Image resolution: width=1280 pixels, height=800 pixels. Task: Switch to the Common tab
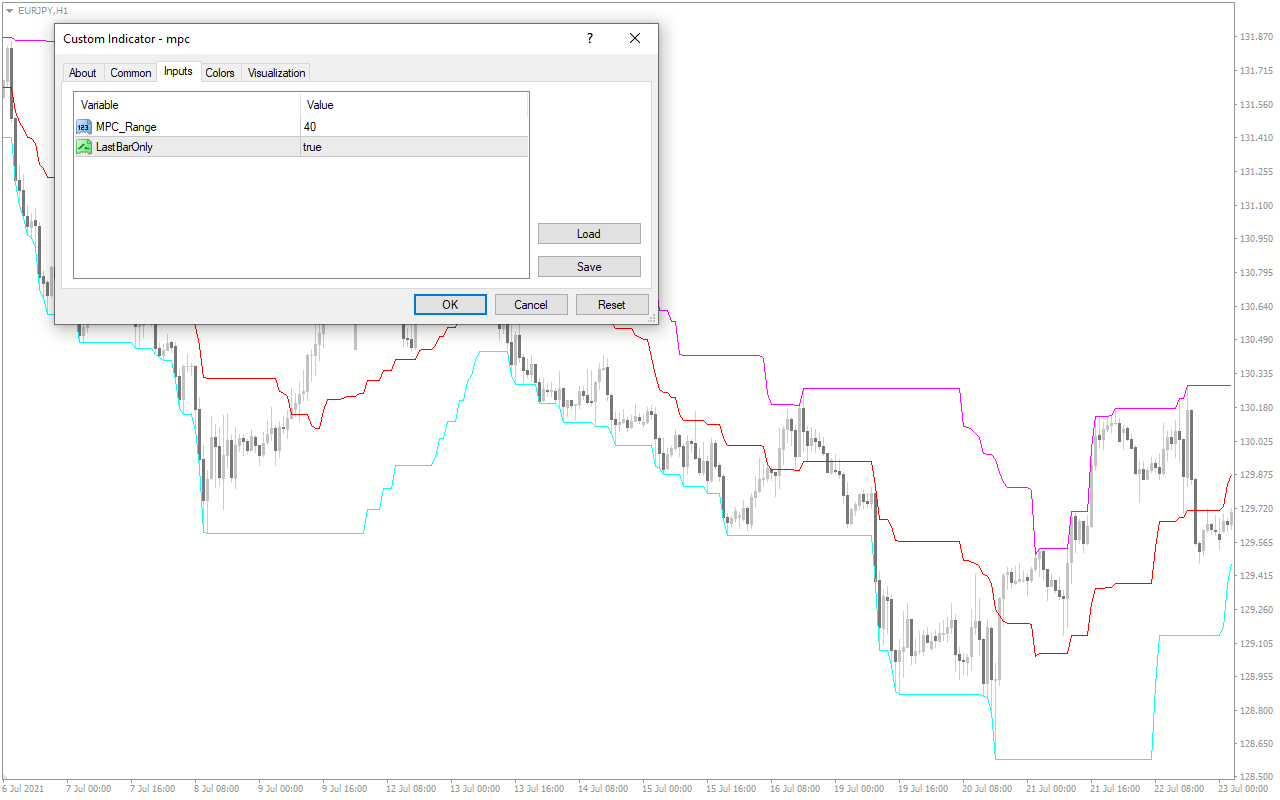pyautogui.click(x=131, y=73)
